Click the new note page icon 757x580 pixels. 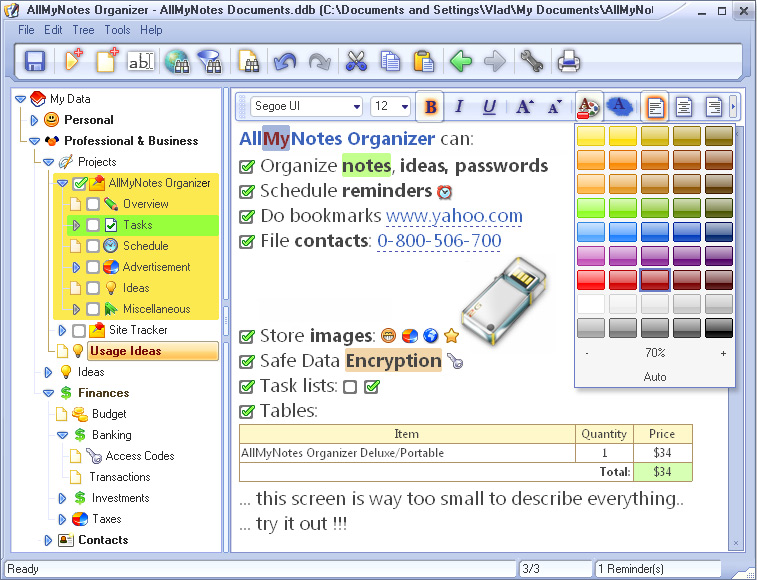[x=107, y=61]
